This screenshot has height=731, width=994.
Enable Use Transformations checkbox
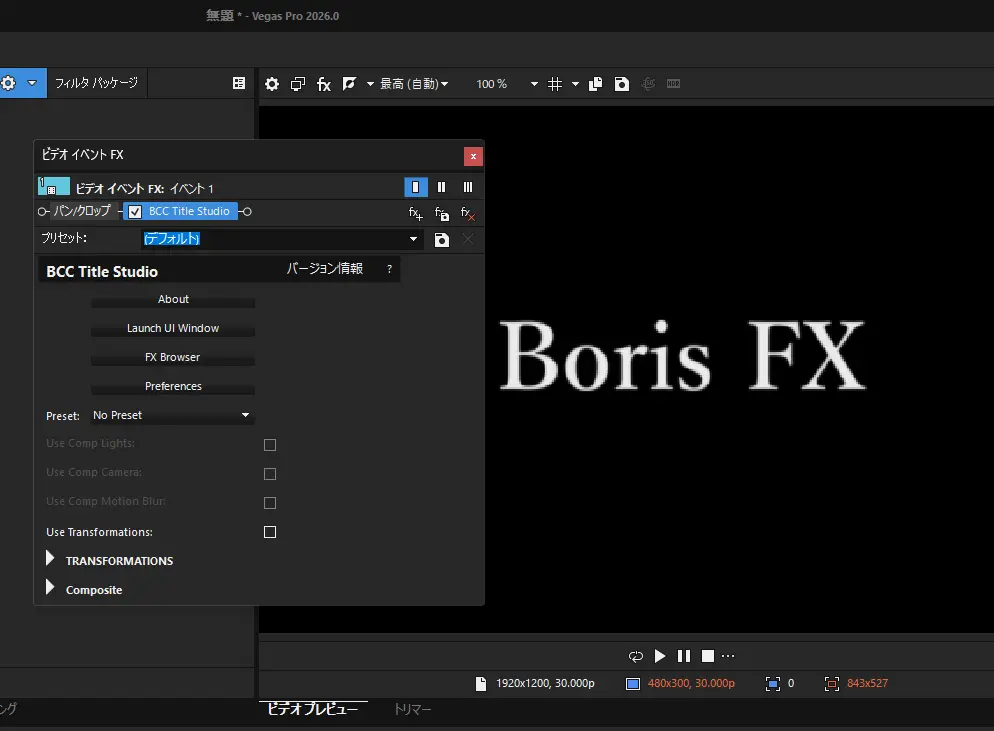(270, 532)
